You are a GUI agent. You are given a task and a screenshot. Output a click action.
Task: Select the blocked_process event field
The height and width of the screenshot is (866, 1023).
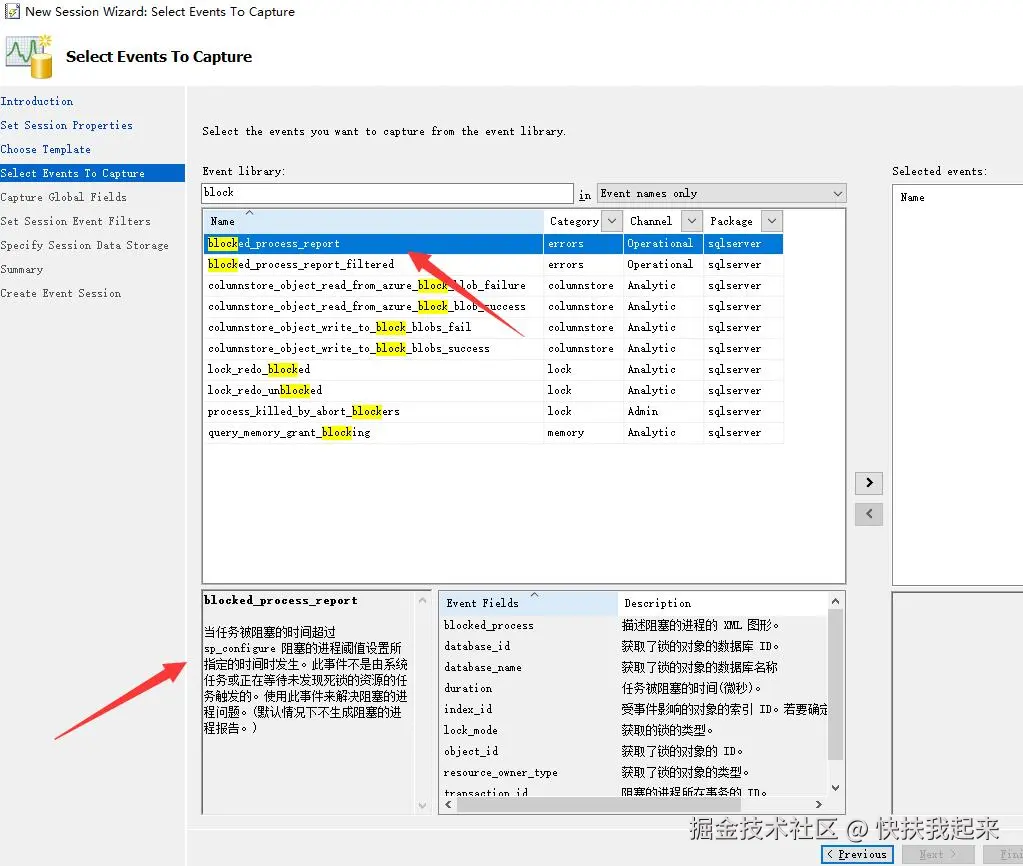coord(489,625)
